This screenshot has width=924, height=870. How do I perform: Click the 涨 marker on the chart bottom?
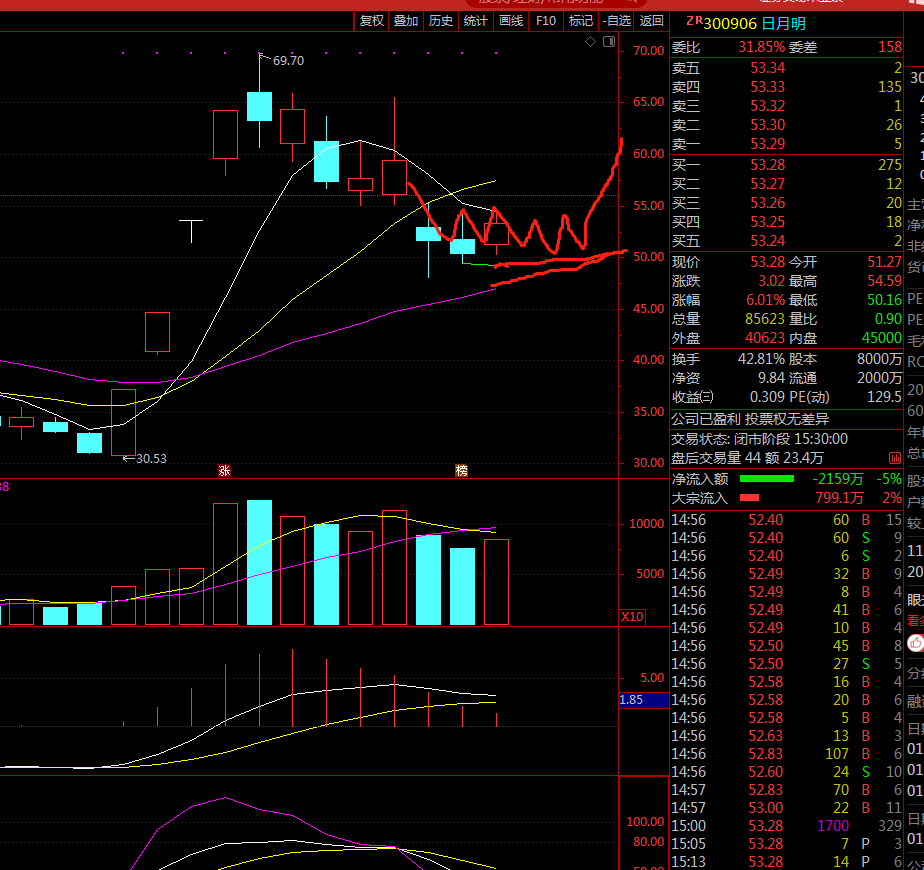224,470
